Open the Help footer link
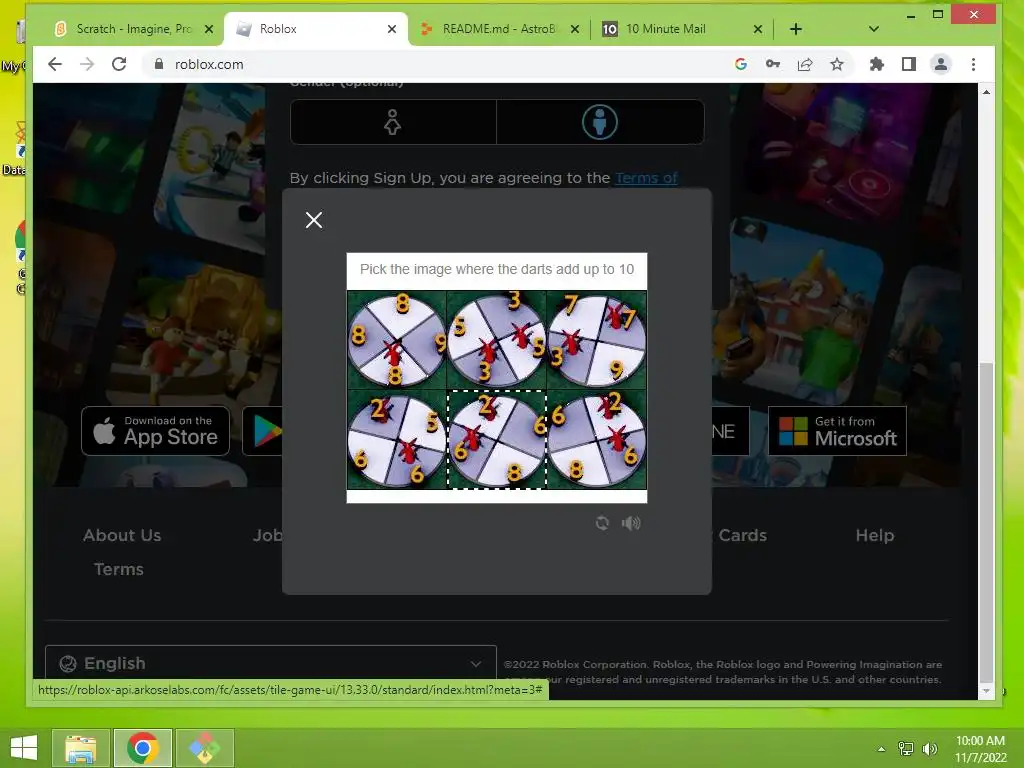The image size is (1024, 768). (874, 536)
